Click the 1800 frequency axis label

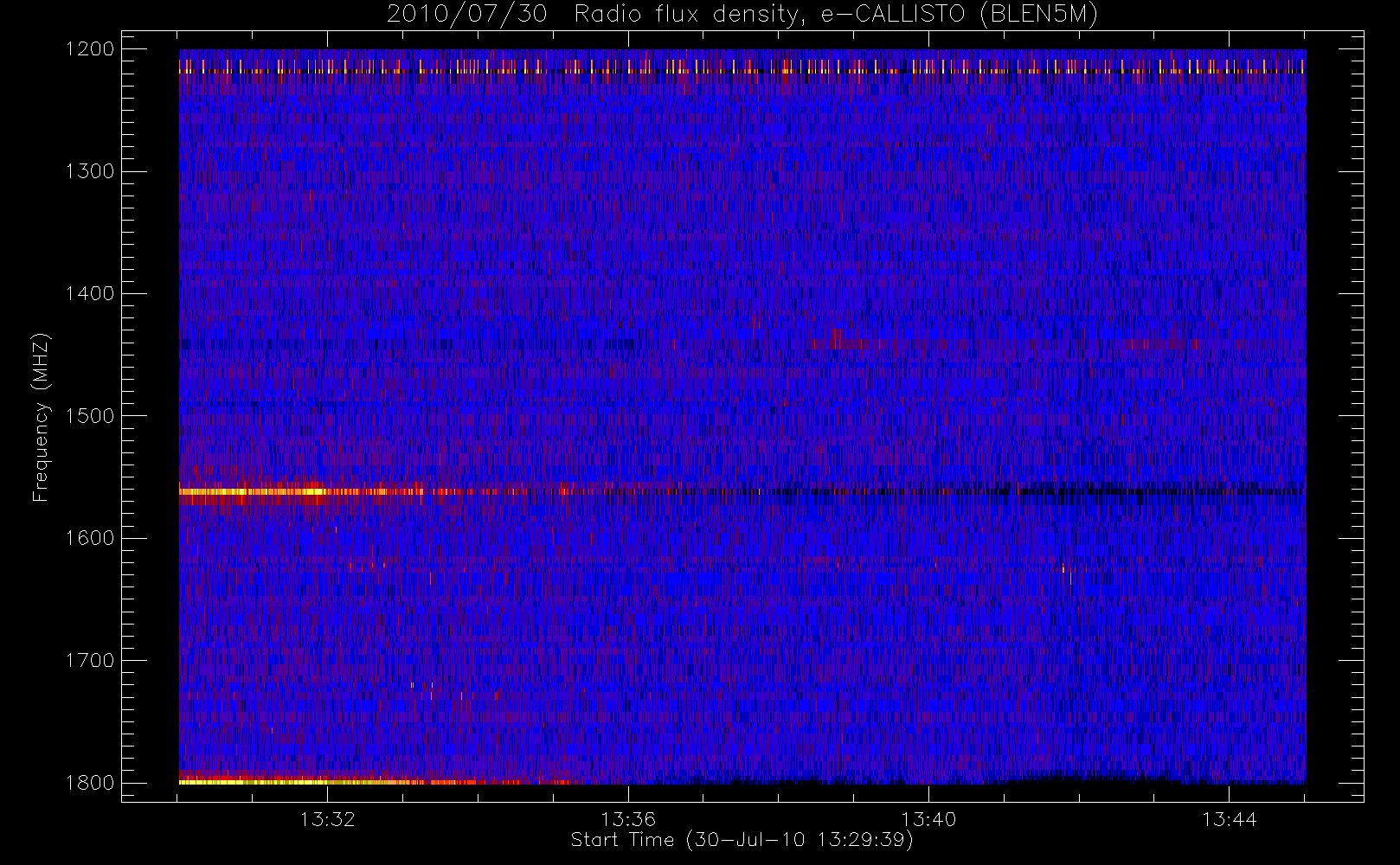(90, 782)
